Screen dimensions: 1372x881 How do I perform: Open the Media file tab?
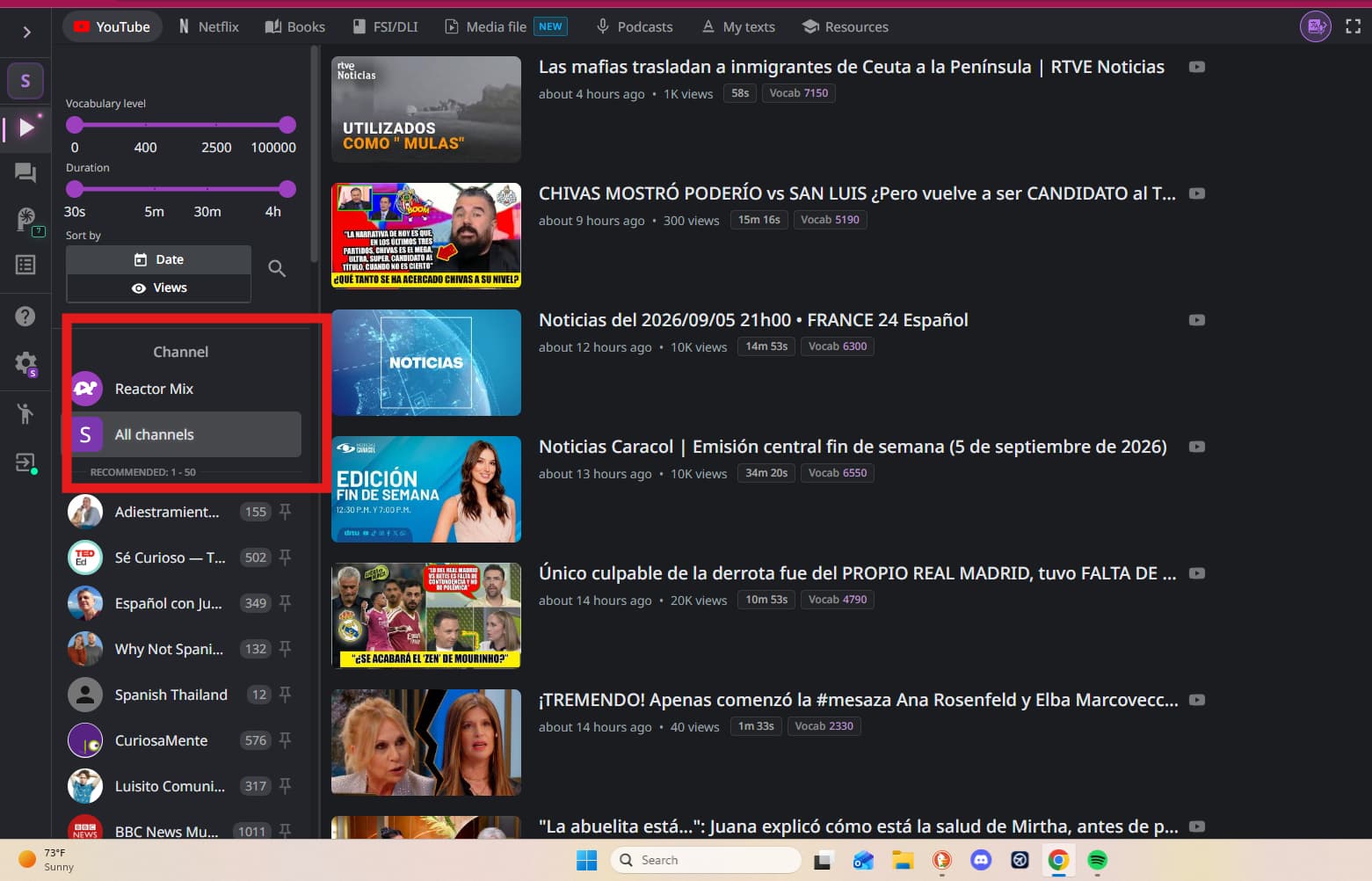point(506,27)
